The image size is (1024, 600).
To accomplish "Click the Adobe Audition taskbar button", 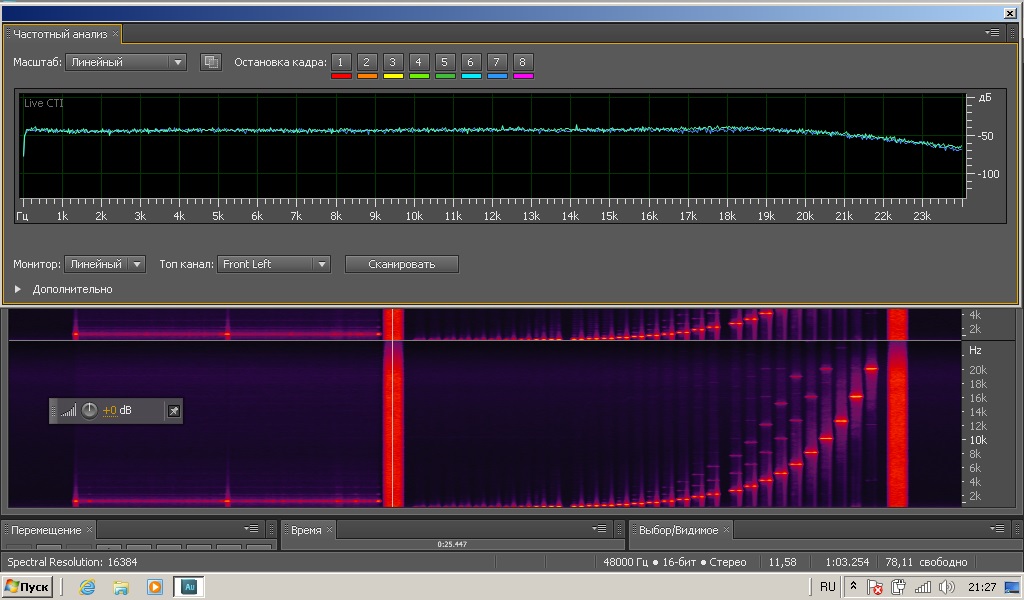I will (188, 587).
